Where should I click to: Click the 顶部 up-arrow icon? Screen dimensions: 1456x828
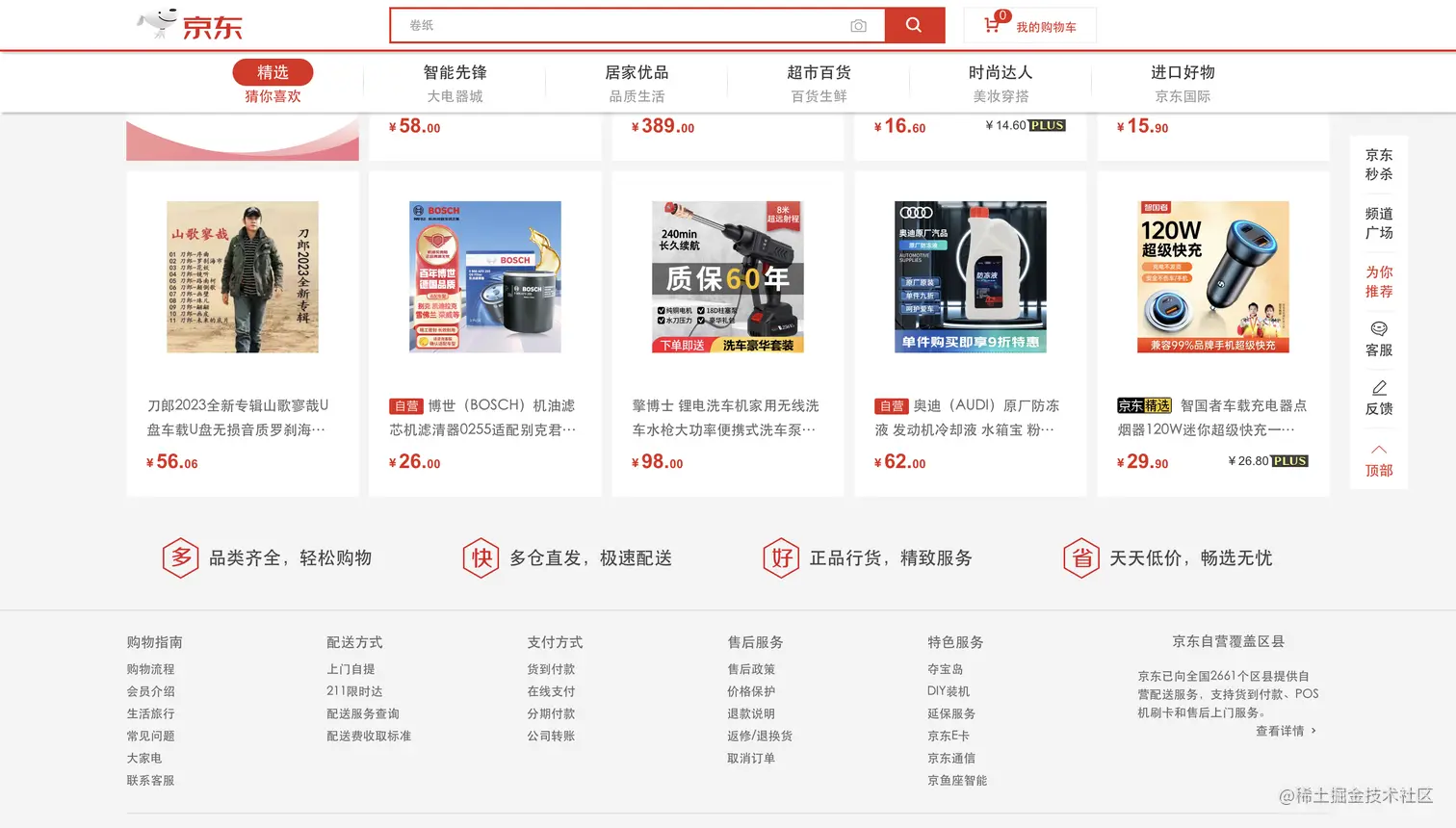(x=1379, y=449)
